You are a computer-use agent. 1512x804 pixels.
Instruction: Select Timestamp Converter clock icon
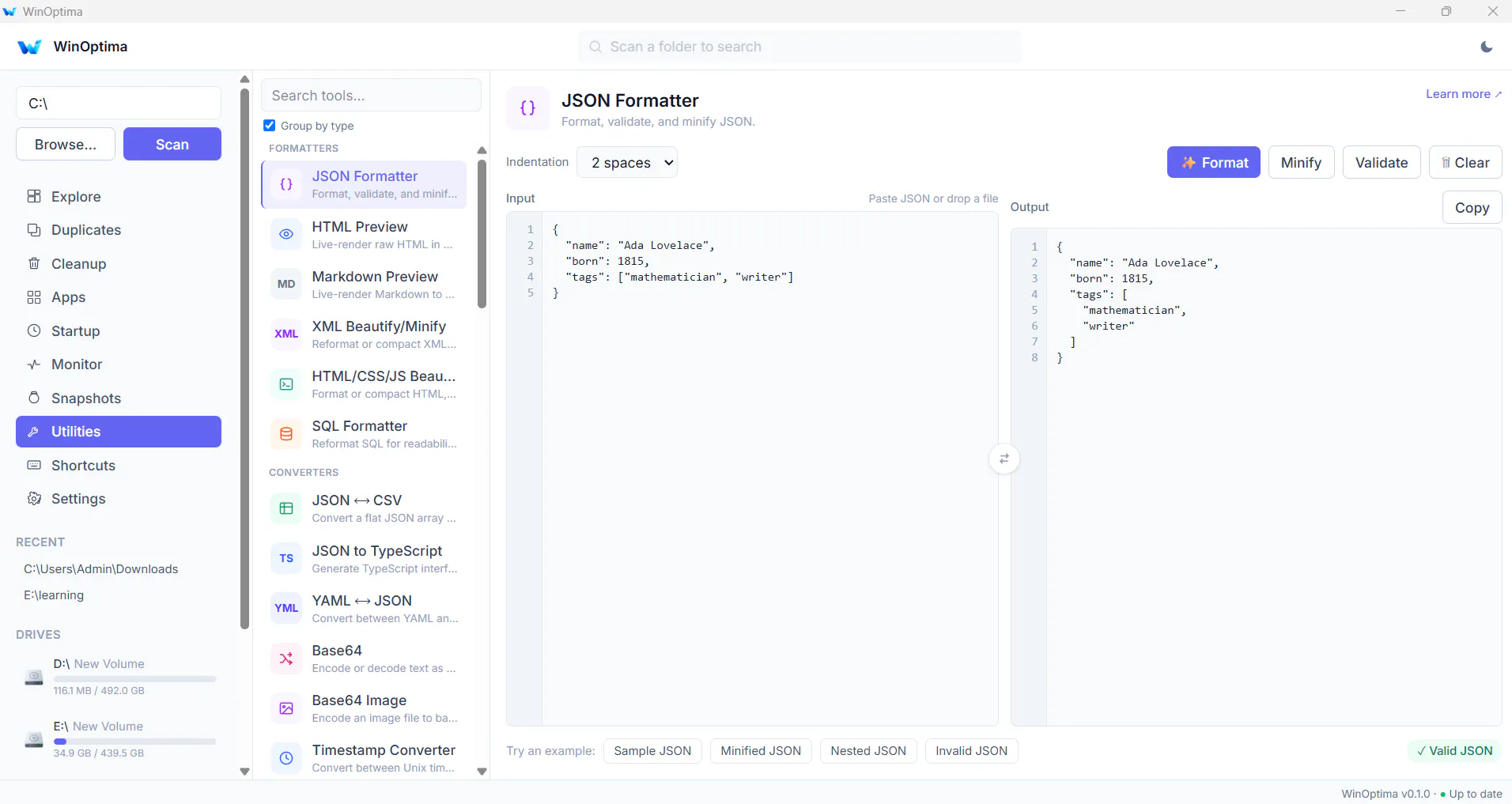pos(286,758)
